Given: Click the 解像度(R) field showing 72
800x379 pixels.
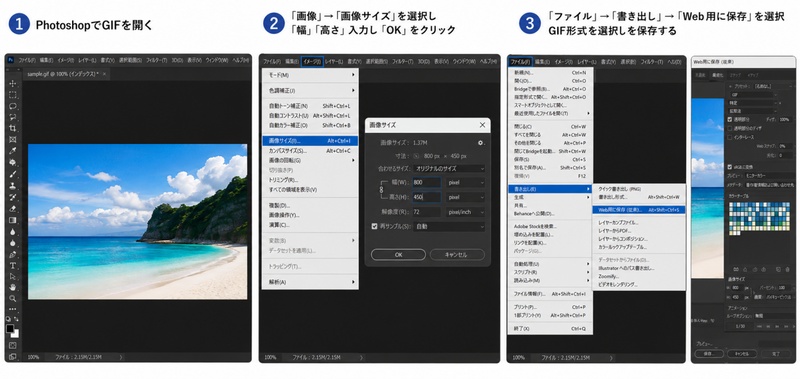Looking at the screenshot, I should 427,212.
